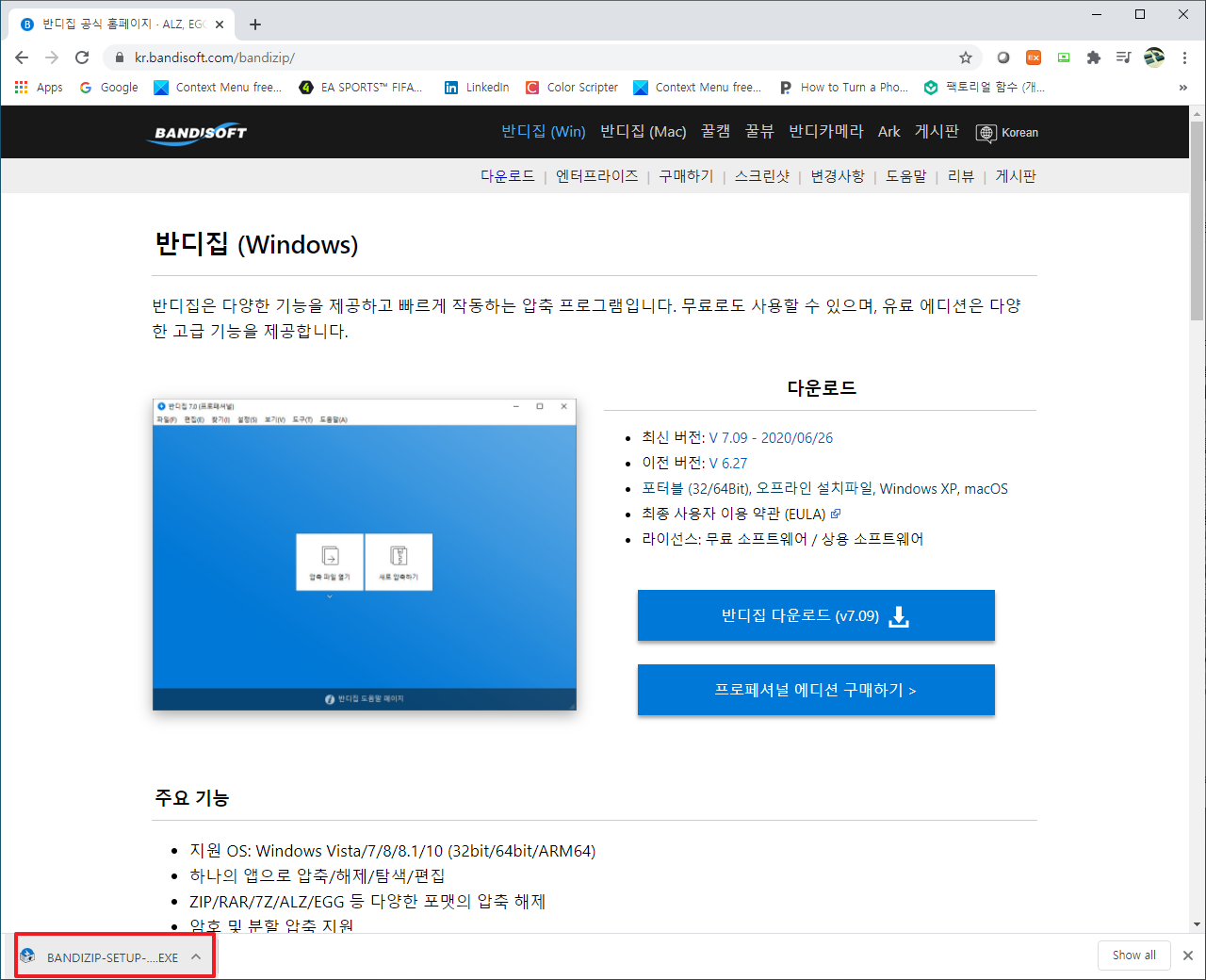Open the Chrome profile avatar
The image size is (1206, 980).
point(1154,57)
